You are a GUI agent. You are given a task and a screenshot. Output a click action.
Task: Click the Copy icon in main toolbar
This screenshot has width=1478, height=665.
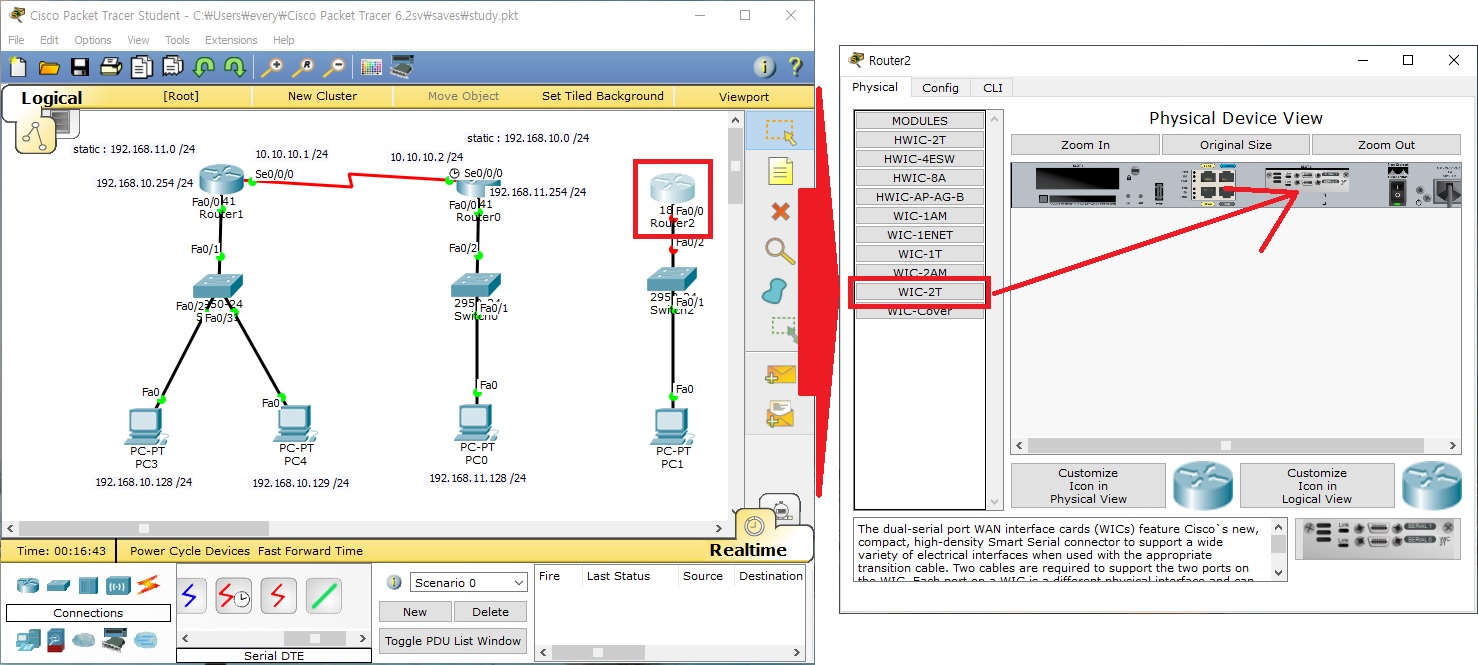coord(142,68)
